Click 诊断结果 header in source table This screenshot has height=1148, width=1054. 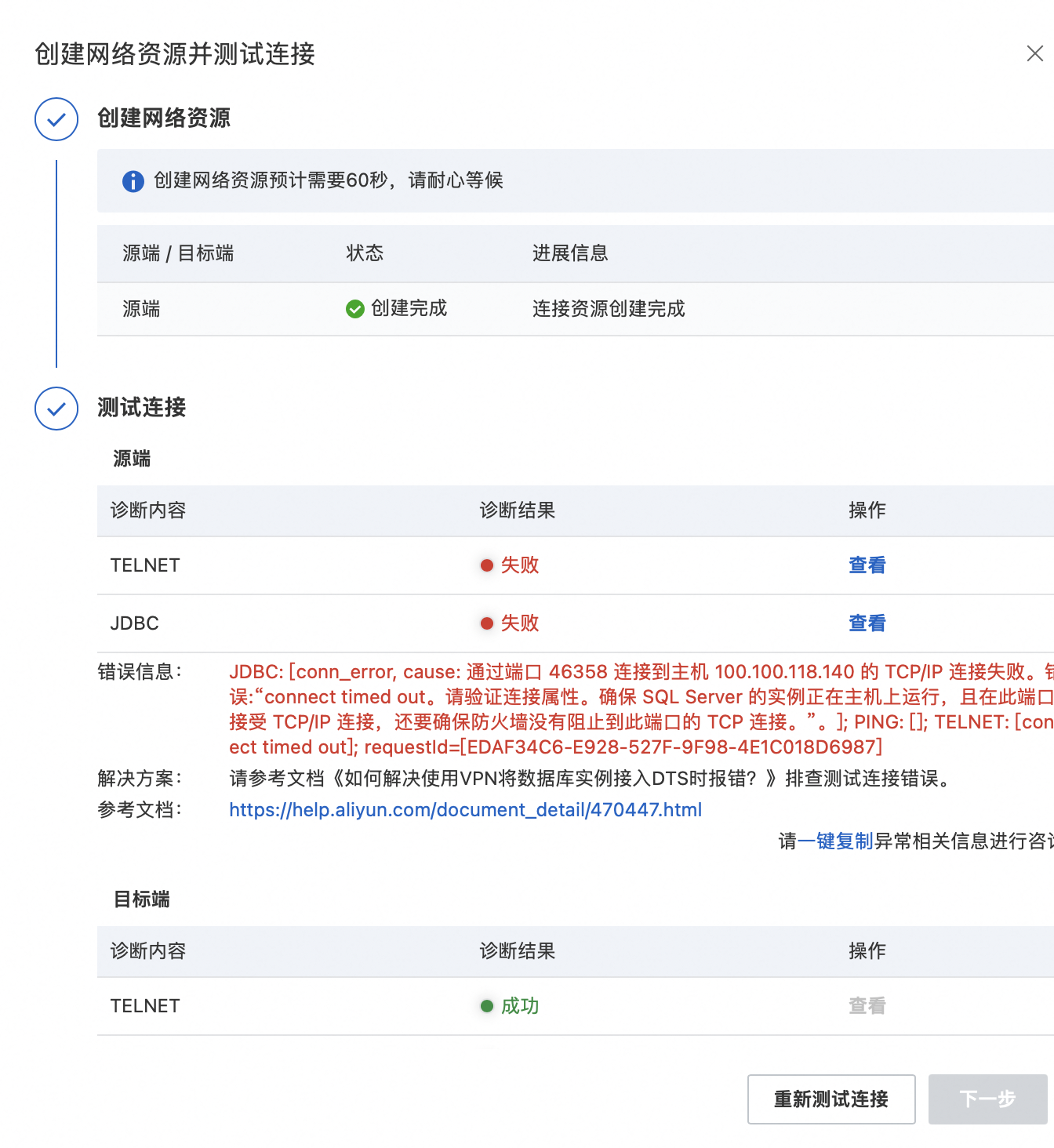[518, 510]
